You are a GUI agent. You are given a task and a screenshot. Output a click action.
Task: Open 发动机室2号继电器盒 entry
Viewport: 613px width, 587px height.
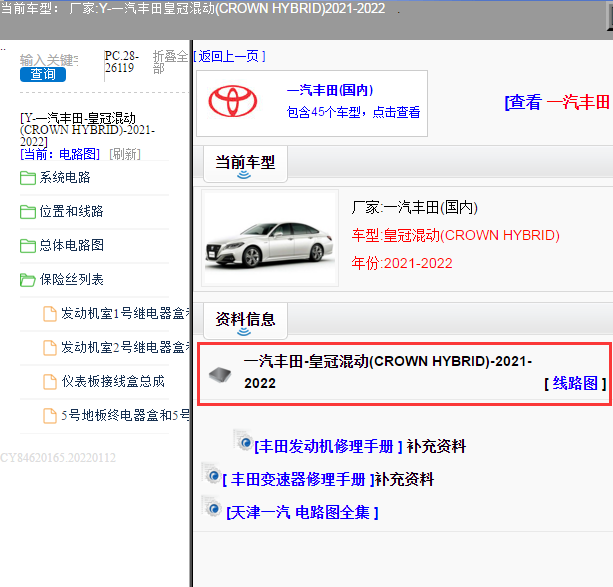tap(125, 348)
